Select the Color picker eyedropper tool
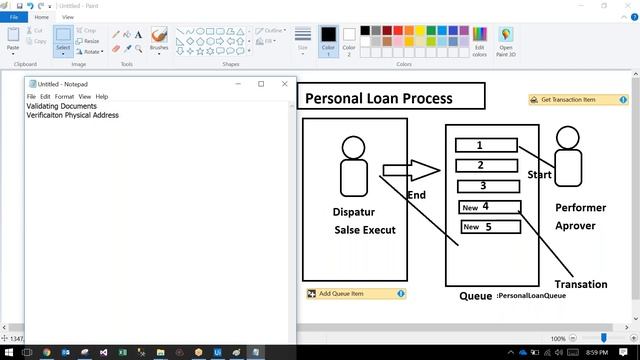The image size is (640, 360). coord(127,49)
